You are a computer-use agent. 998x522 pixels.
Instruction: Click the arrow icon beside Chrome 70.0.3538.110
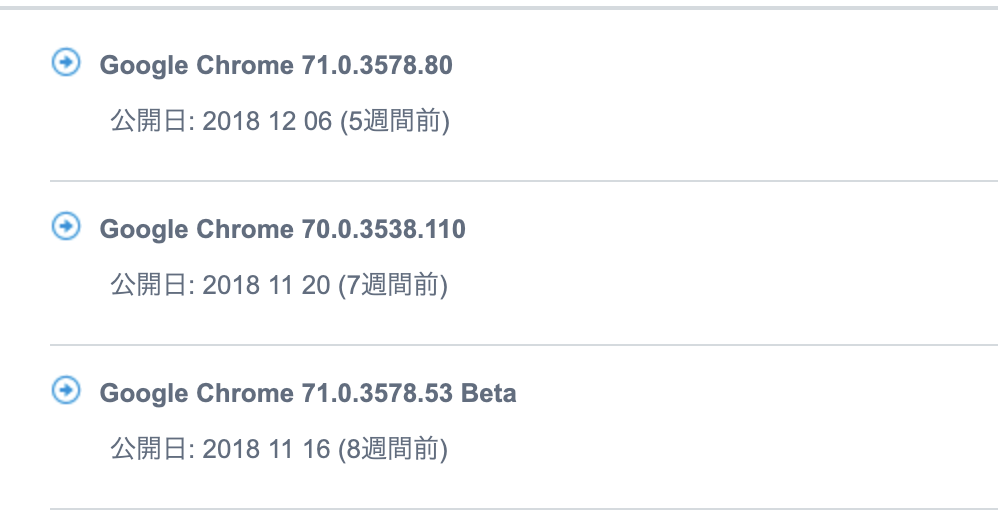[x=66, y=226]
